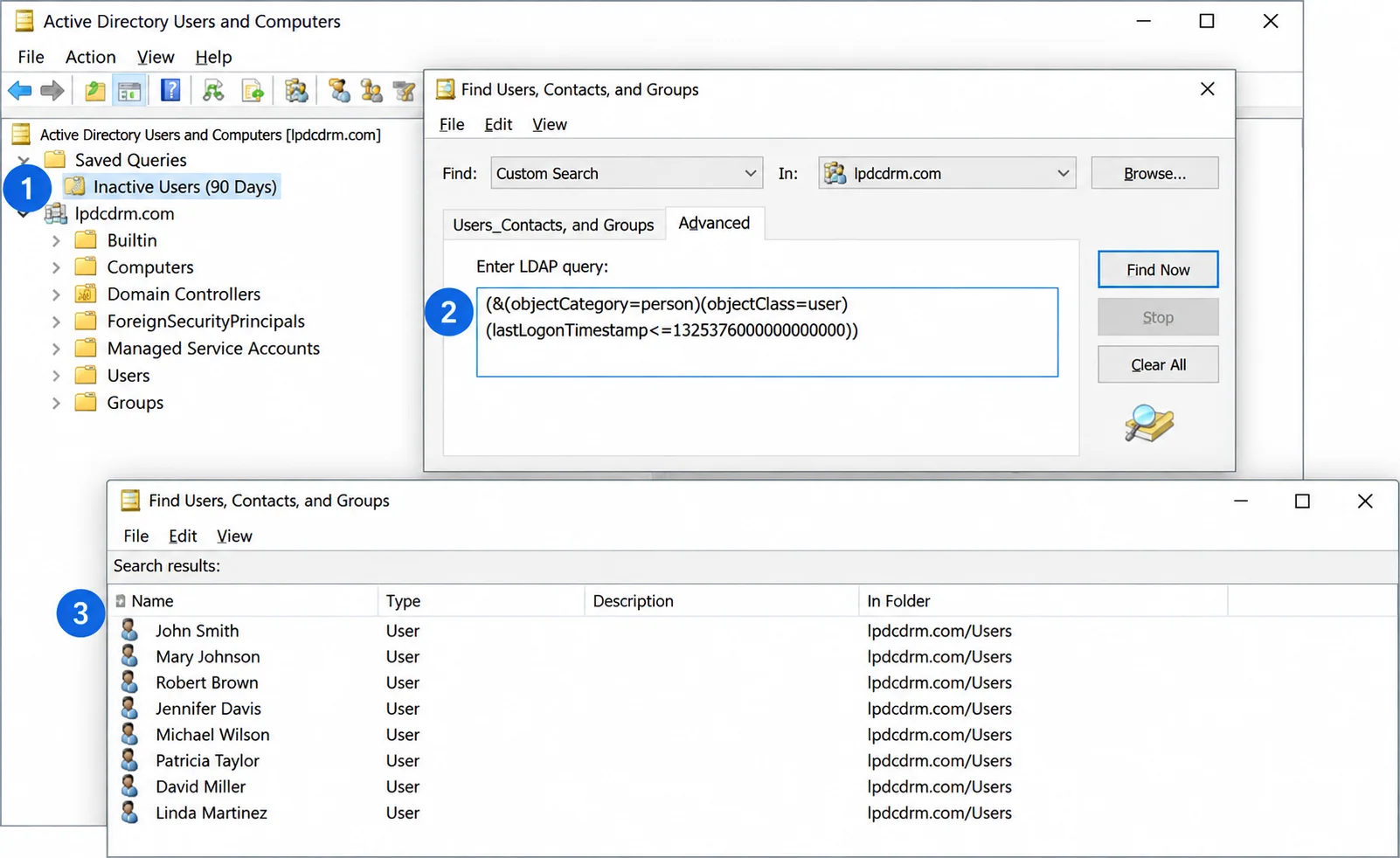This screenshot has height=858, width=1400.
Task: Select Michael Wilson in search results
Action: click(x=212, y=735)
